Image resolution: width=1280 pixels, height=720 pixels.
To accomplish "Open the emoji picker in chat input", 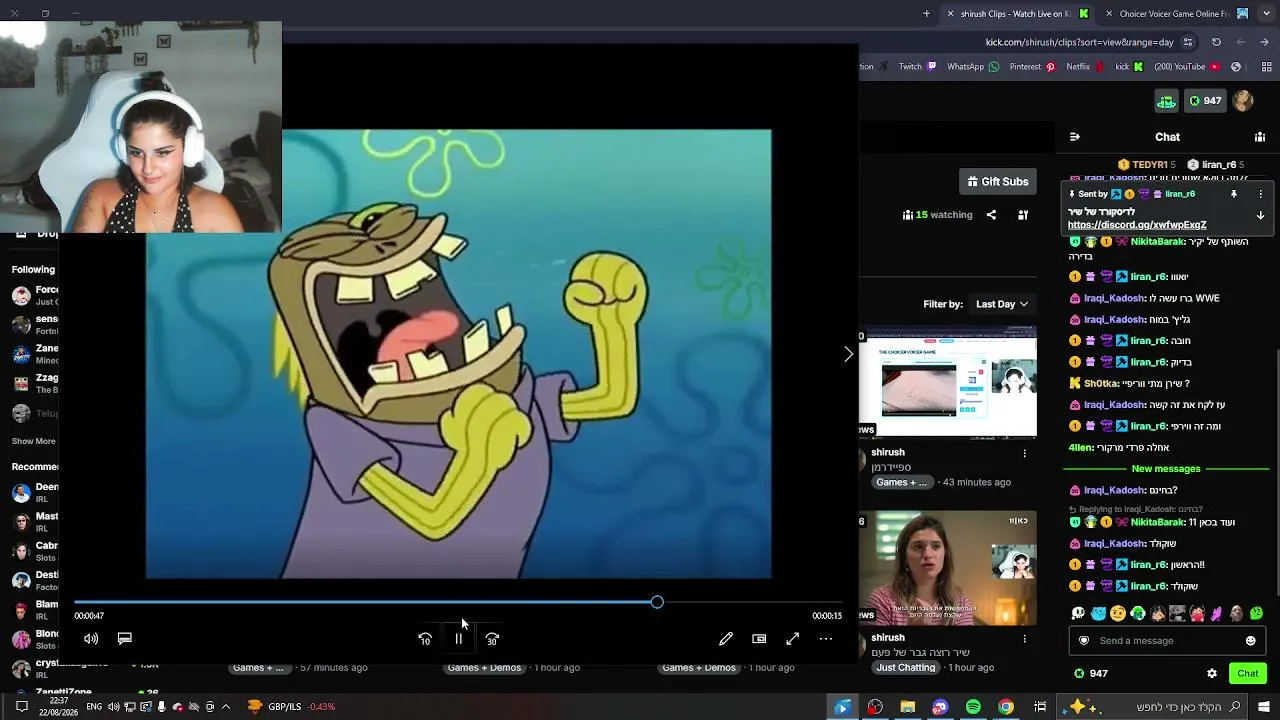I will pyautogui.click(x=1250, y=641).
